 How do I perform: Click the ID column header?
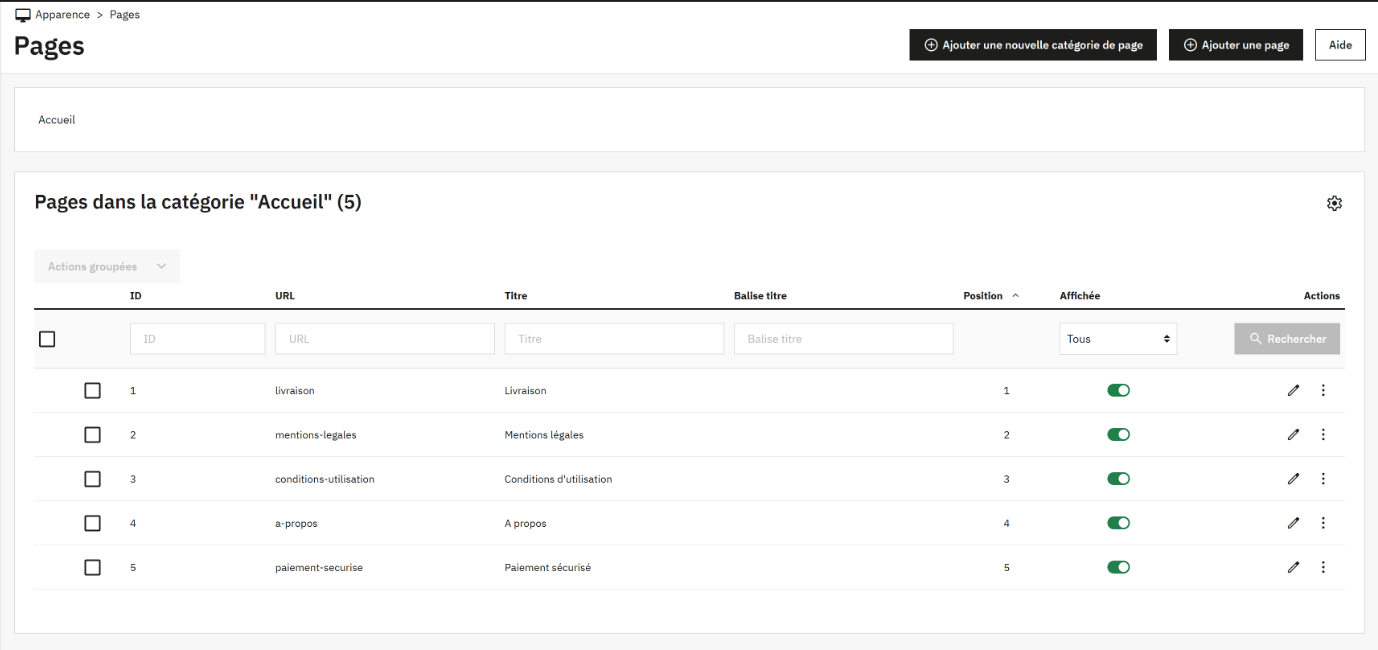(x=136, y=296)
